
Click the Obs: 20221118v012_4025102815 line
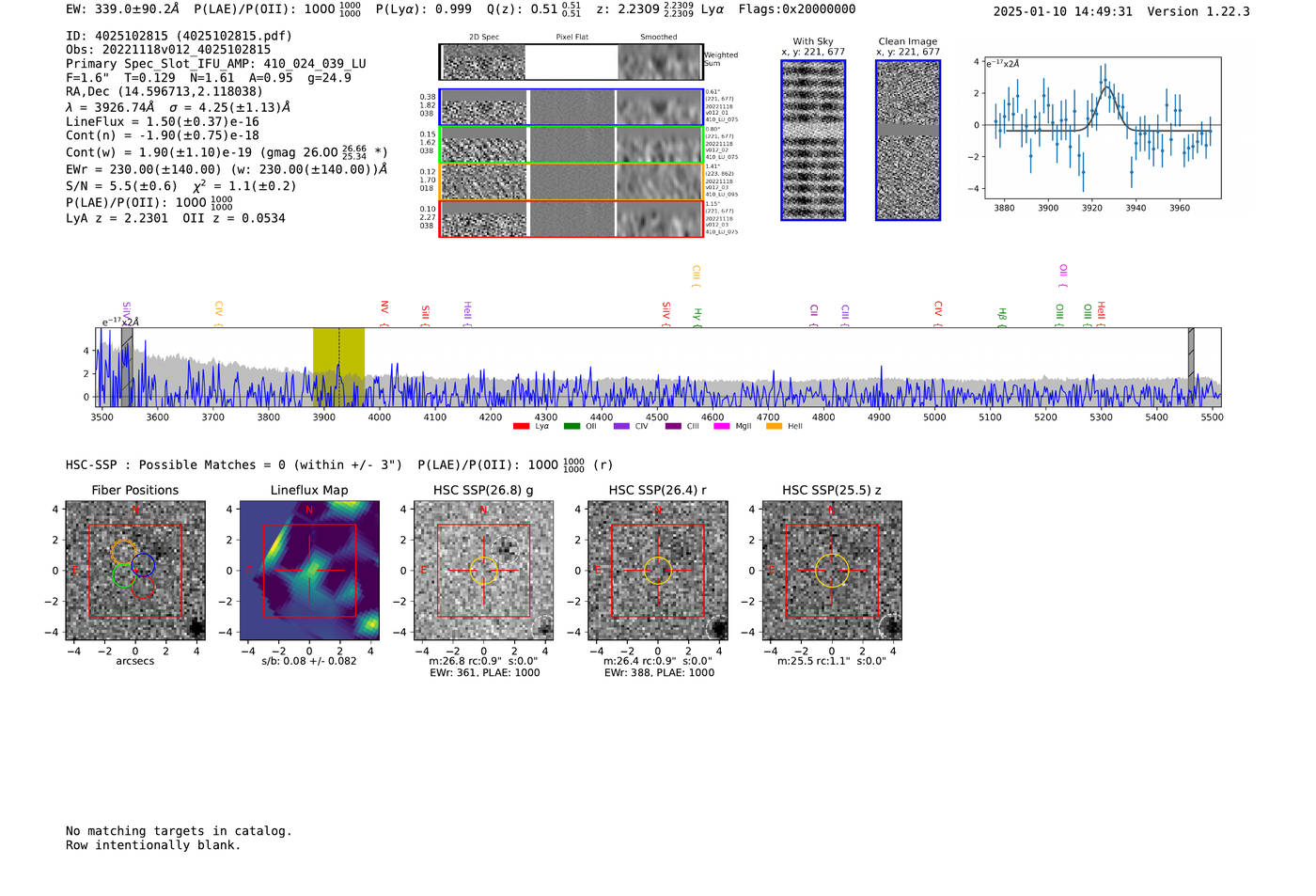[x=168, y=50]
